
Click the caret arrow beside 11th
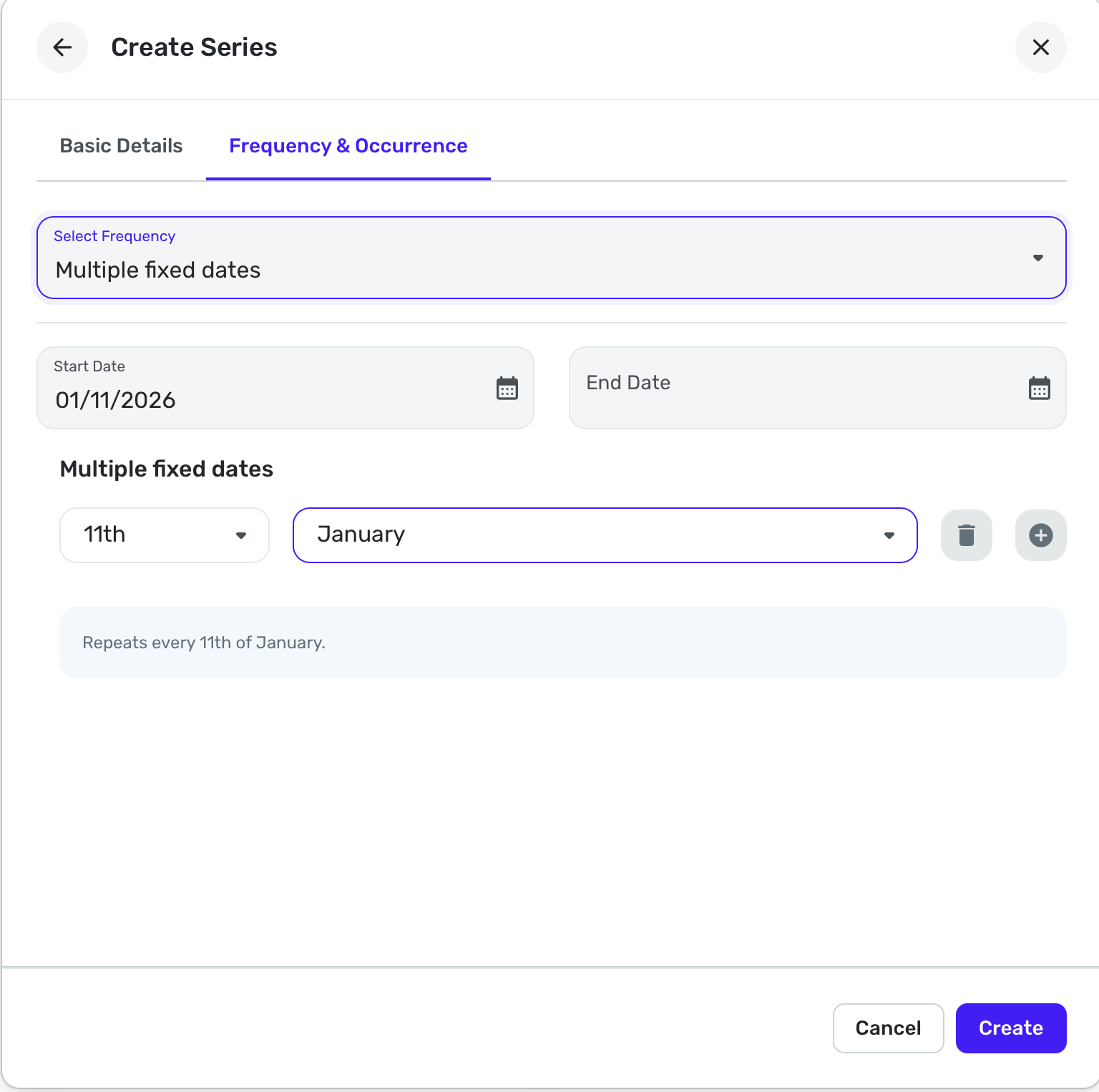241,535
